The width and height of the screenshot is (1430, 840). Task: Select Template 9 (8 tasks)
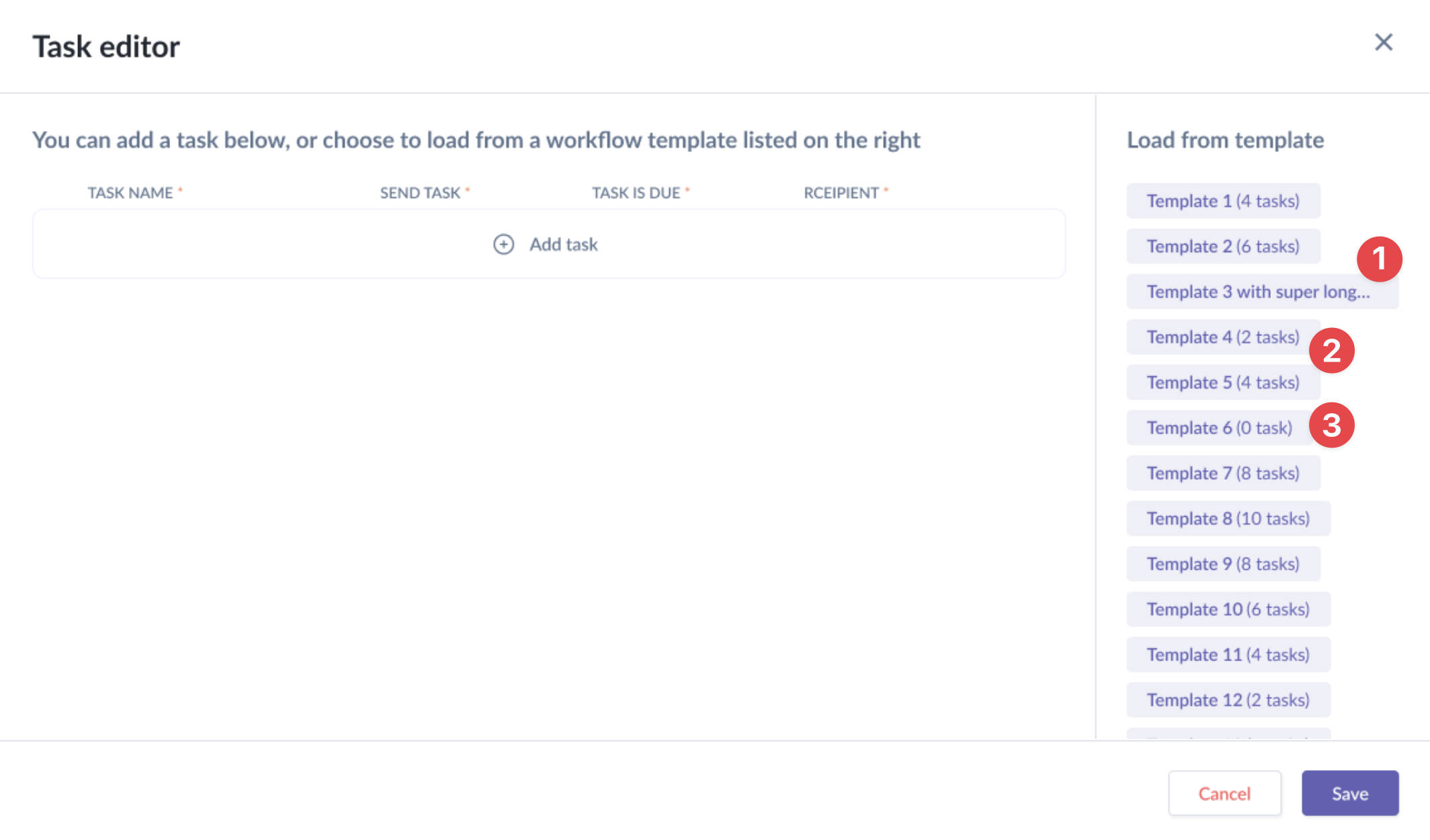(1222, 564)
